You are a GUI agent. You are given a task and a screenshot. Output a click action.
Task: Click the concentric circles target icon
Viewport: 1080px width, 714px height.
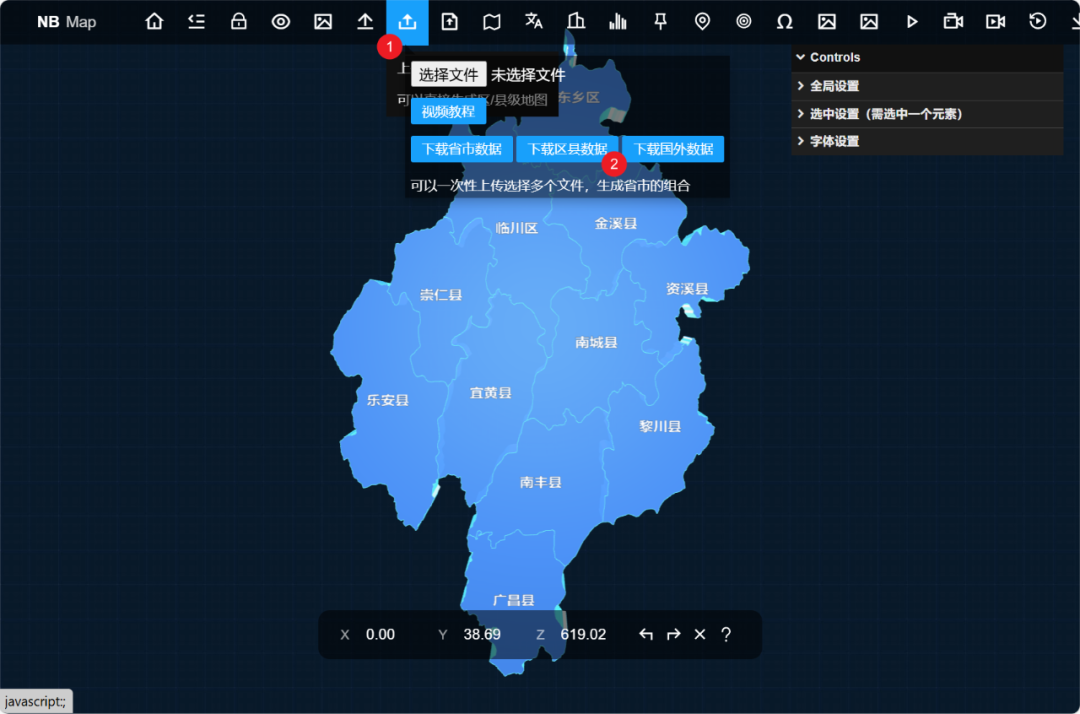[744, 21]
